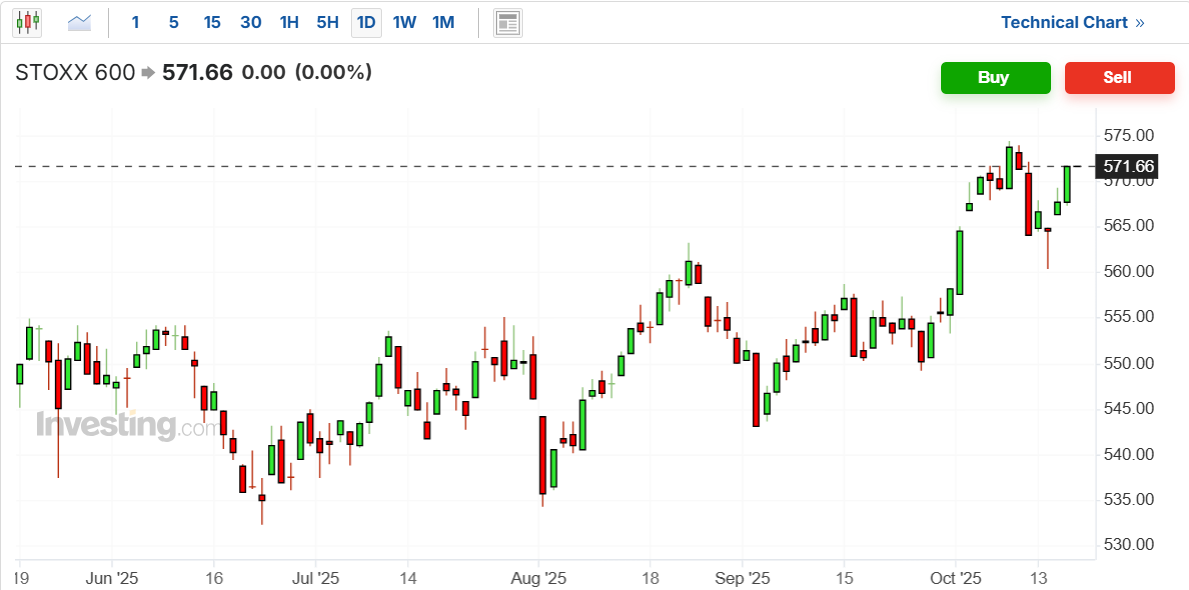Set the chart to 1H timeframe
1189x590 pixels.
coord(289,22)
